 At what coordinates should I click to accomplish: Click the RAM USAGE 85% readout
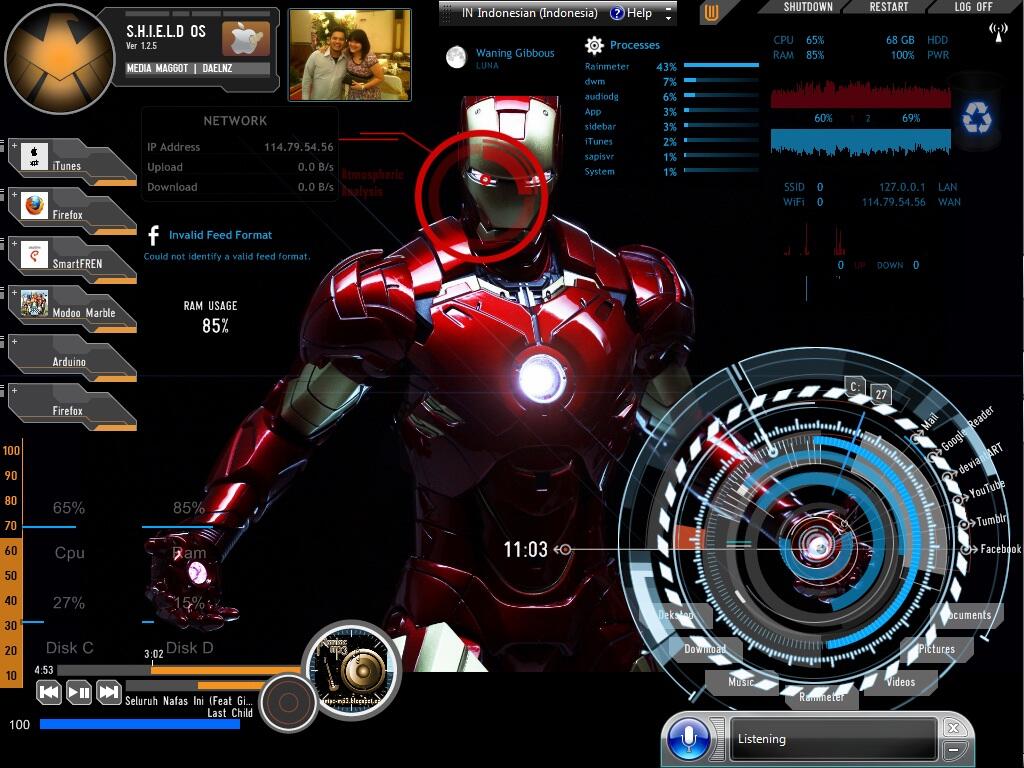click(211, 317)
